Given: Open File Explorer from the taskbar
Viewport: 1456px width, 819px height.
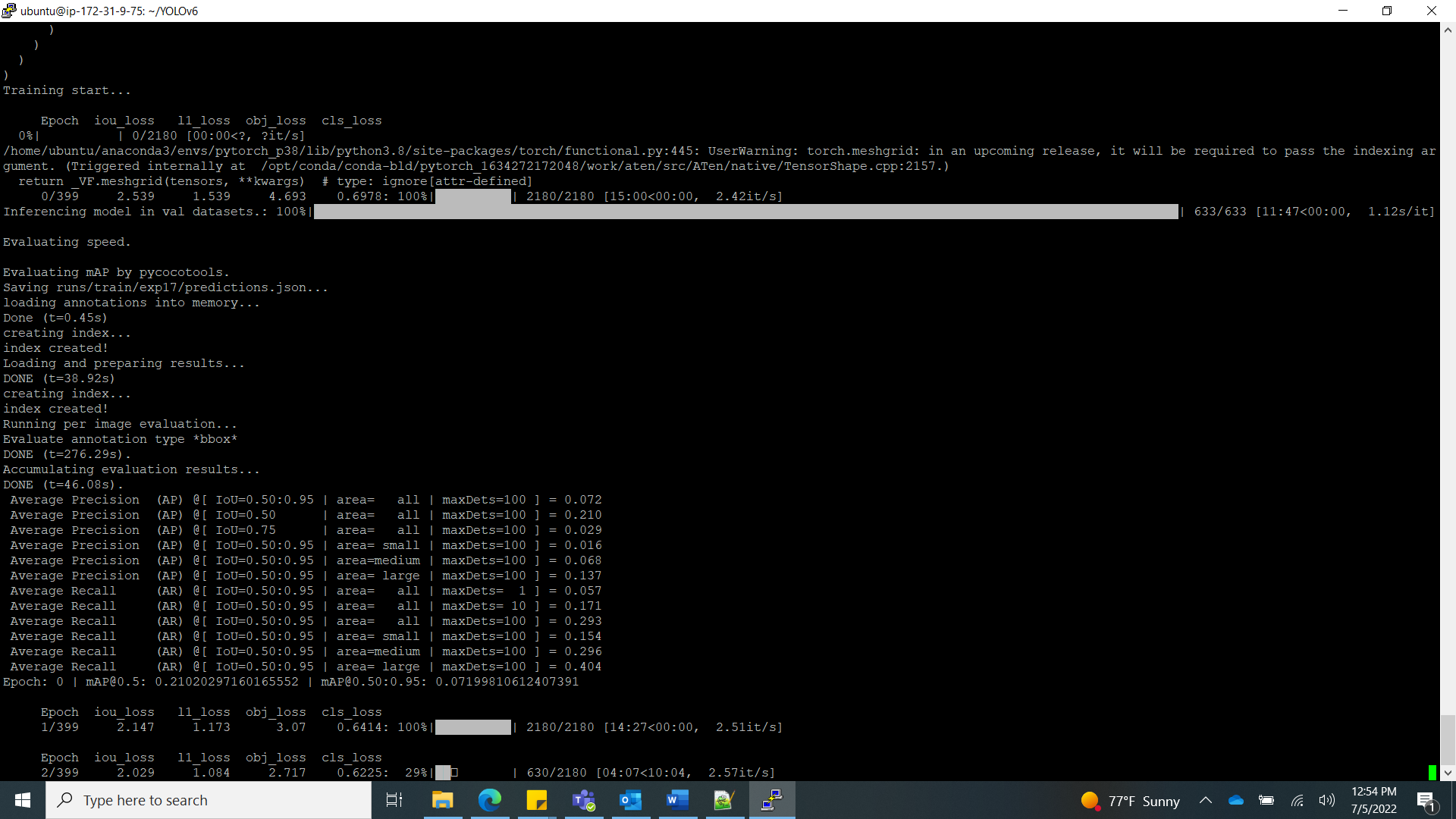Looking at the screenshot, I should pyautogui.click(x=442, y=800).
